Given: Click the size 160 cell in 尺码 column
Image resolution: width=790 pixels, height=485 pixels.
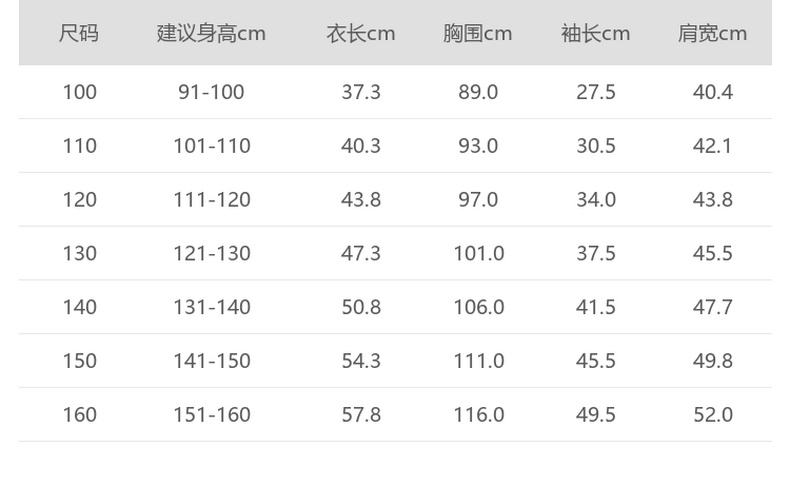Looking at the screenshot, I should (x=79, y=414).
